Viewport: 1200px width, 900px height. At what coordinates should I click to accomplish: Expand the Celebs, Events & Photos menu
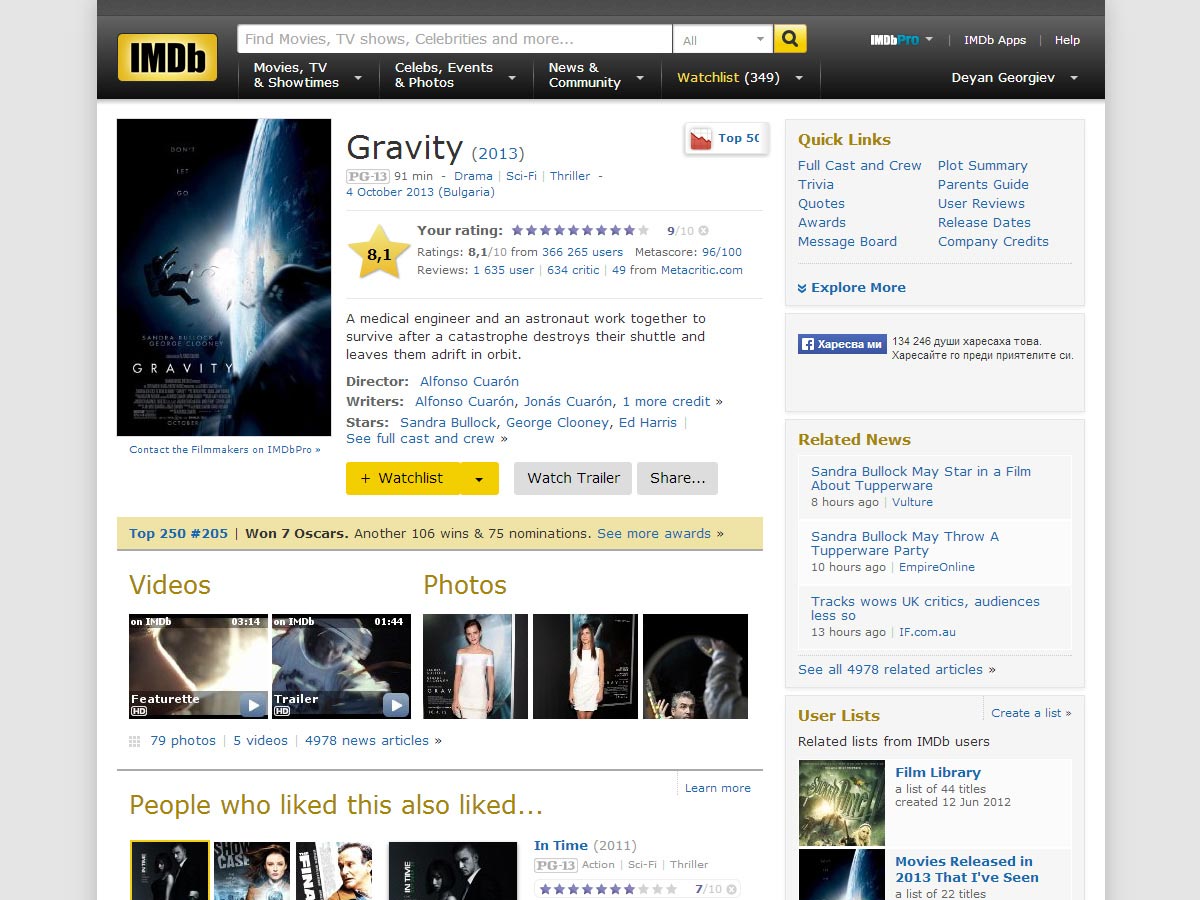(456, 75)
